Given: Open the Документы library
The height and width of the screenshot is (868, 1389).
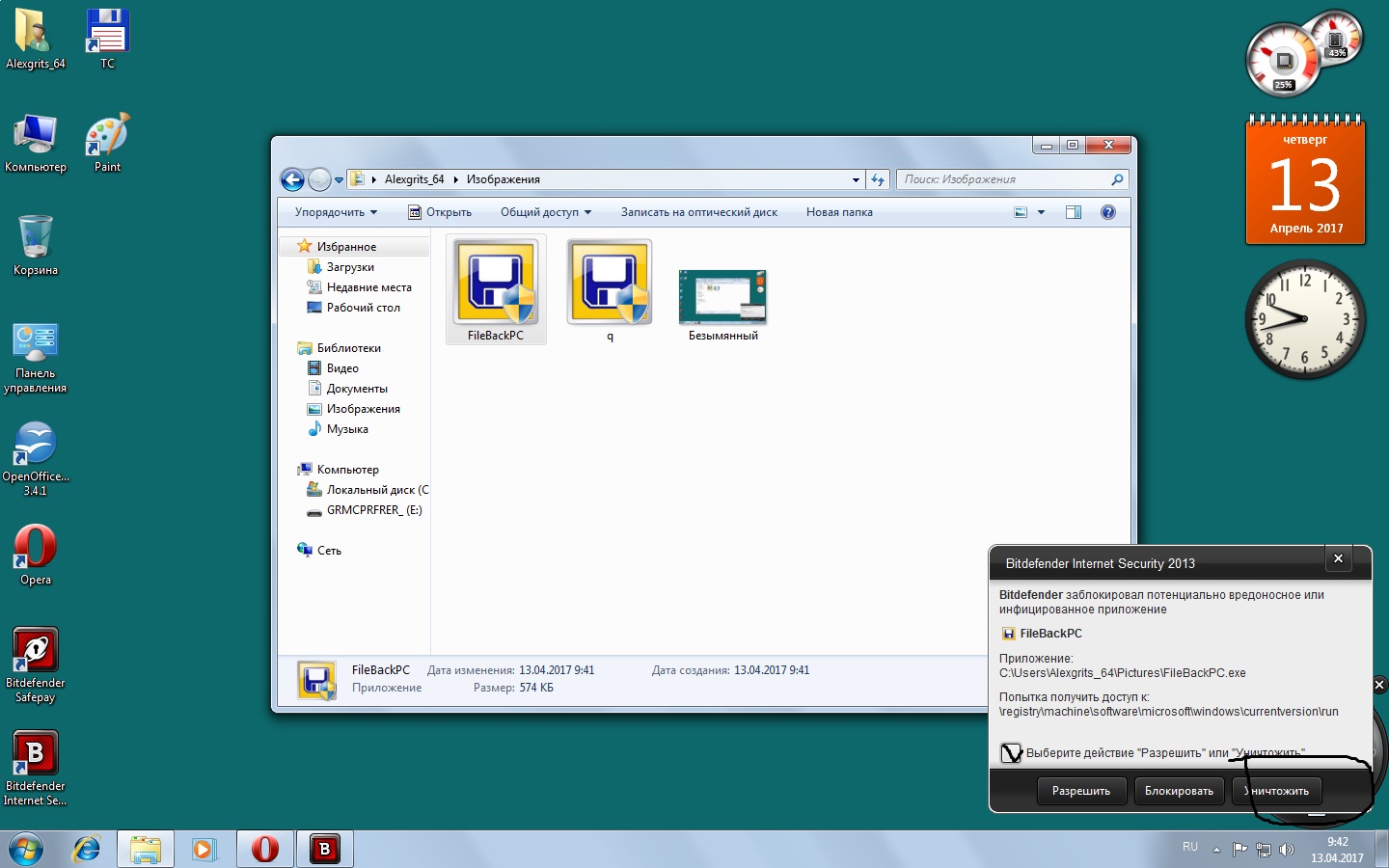Looking at the screenshot, I should (347, 389).
